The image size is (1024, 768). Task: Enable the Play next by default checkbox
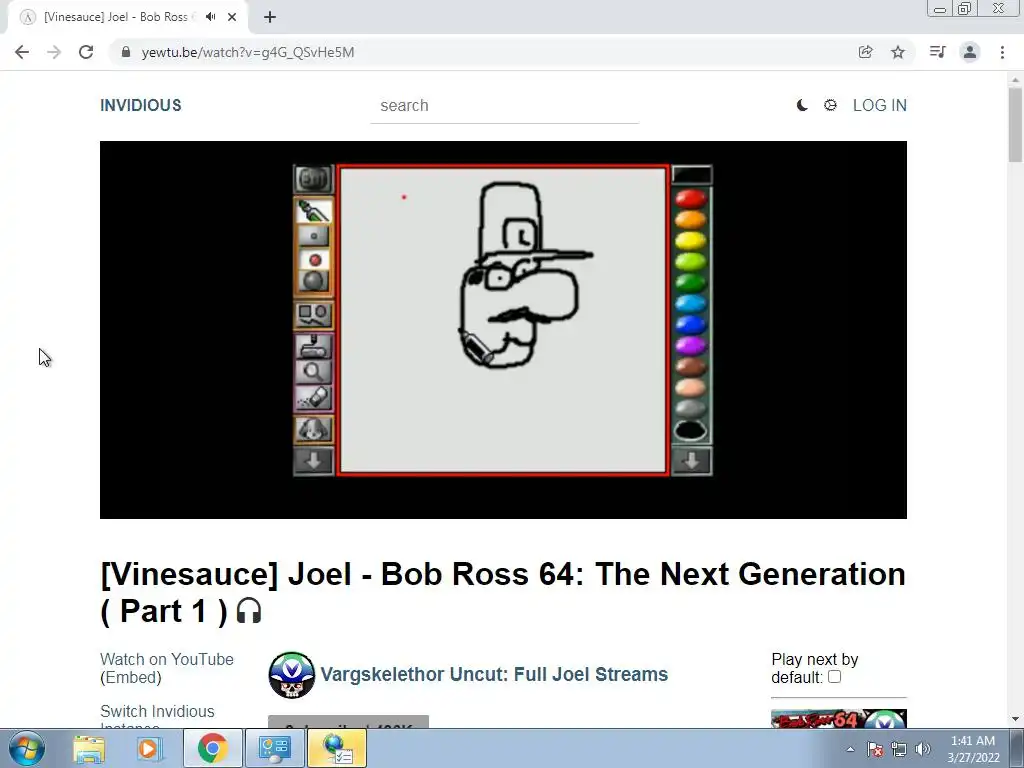[x=834, y=677]
